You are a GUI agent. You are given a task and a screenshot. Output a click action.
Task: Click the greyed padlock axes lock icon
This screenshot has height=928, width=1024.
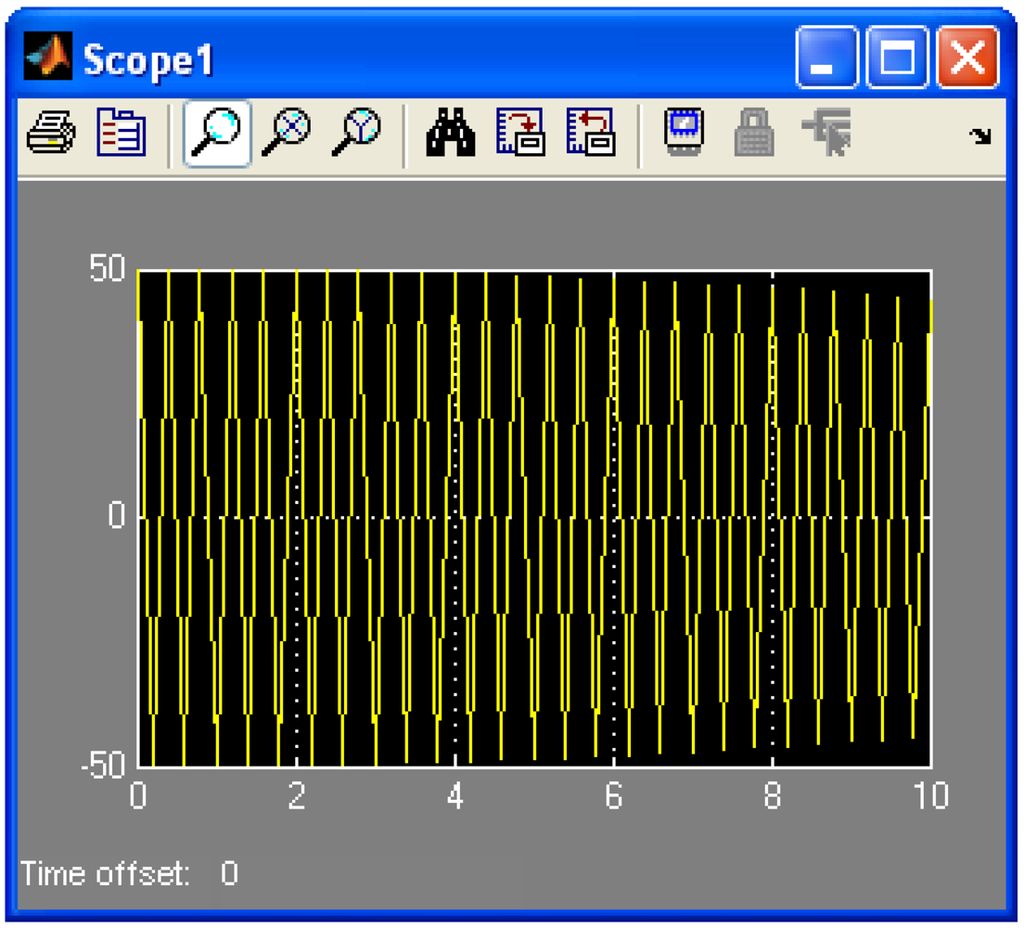755,133
